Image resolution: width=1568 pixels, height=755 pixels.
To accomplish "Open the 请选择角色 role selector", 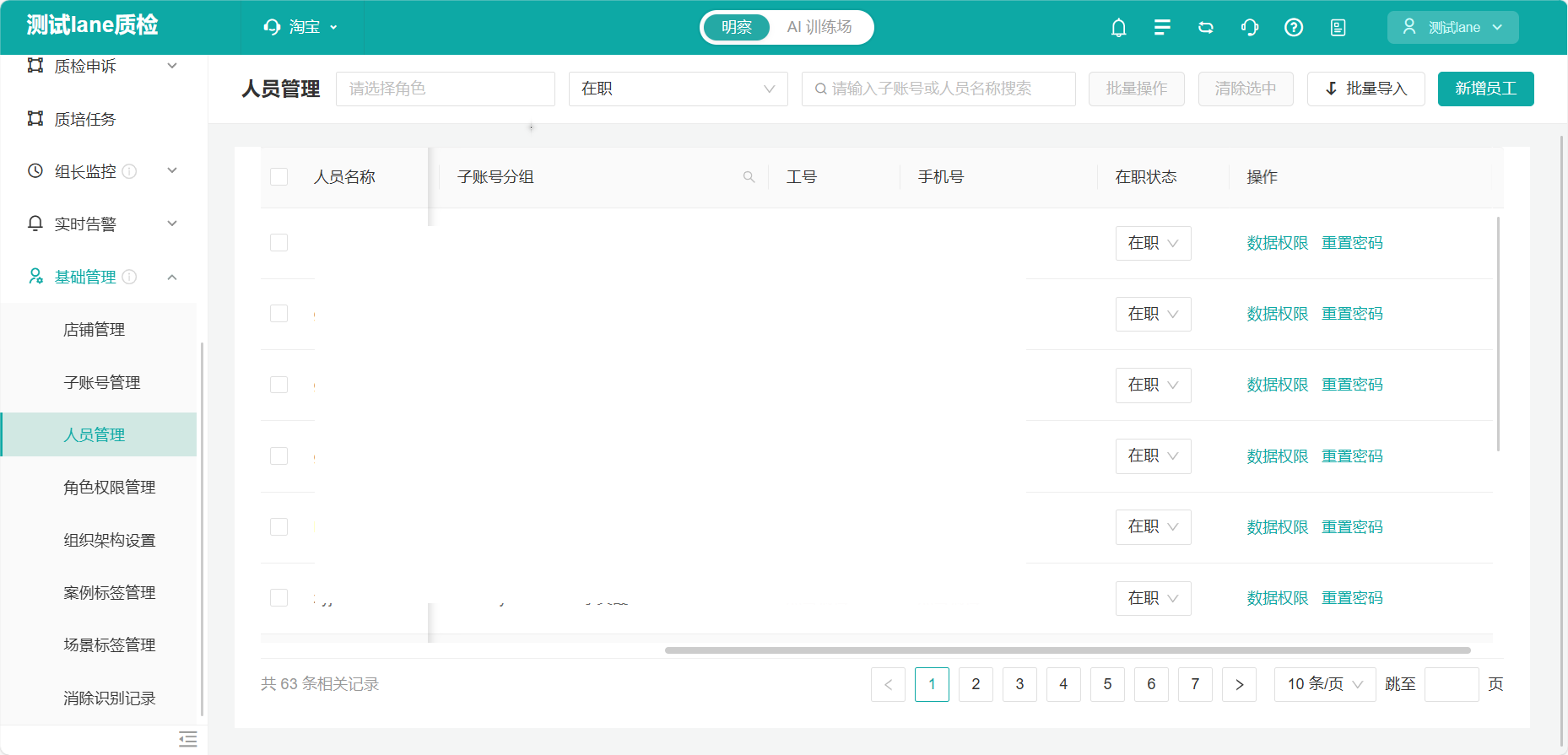I will tap(446, 89).
